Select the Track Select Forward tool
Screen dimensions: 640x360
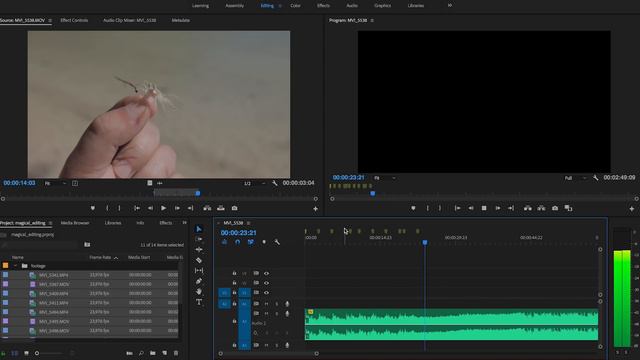[199, 239]
